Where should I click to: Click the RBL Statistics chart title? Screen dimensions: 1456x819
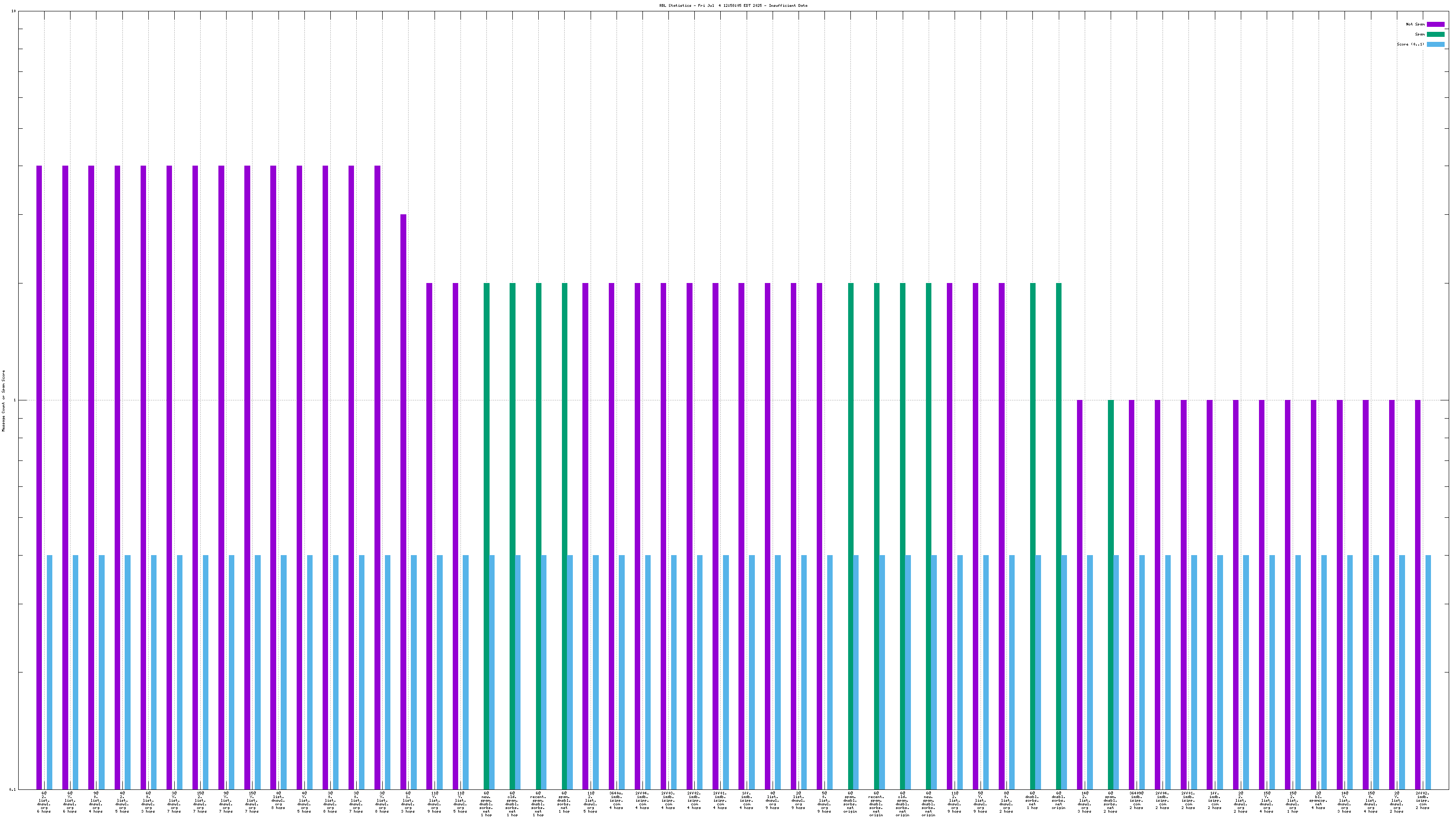pos(733,5)
